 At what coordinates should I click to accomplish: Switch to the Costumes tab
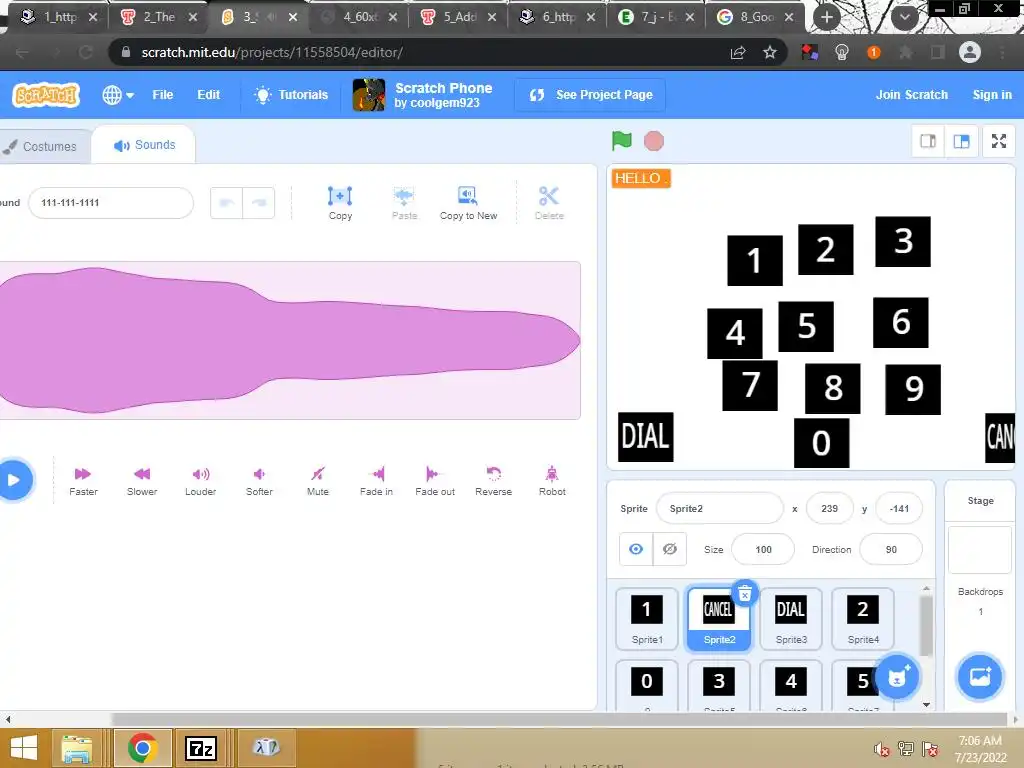pyautogui.click(x=40, y=146)
